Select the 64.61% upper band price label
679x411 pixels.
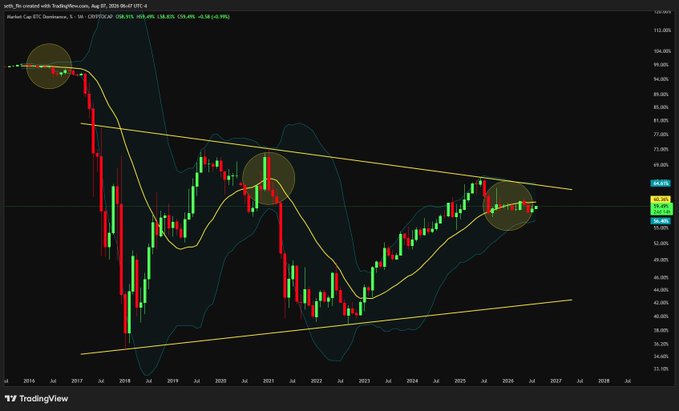(660, 184)
